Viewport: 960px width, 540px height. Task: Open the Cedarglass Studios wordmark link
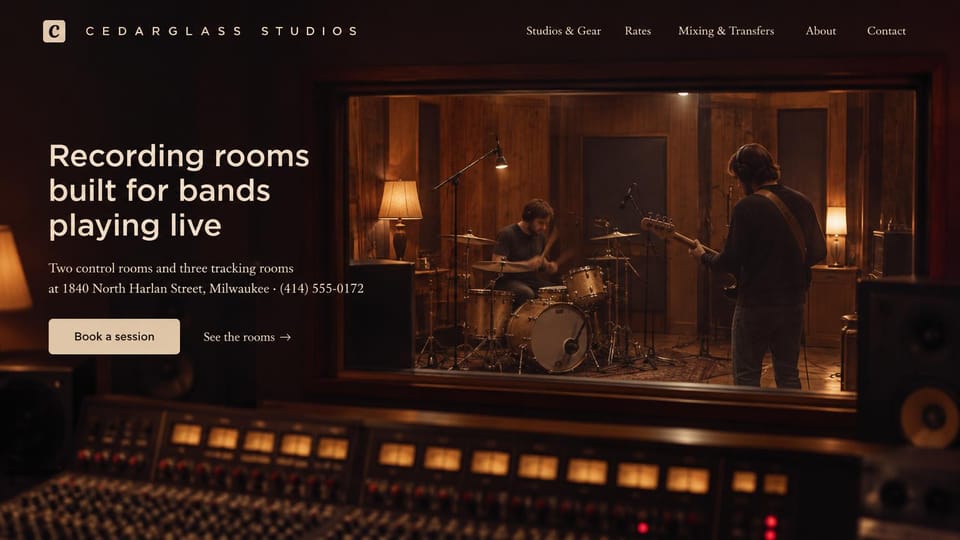222,31
